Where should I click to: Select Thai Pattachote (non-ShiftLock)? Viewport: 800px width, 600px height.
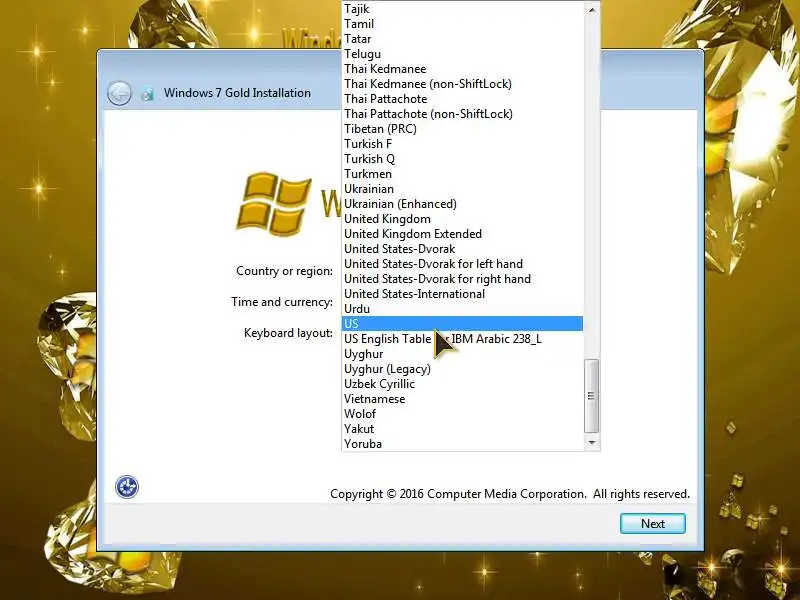pos(462,114)
